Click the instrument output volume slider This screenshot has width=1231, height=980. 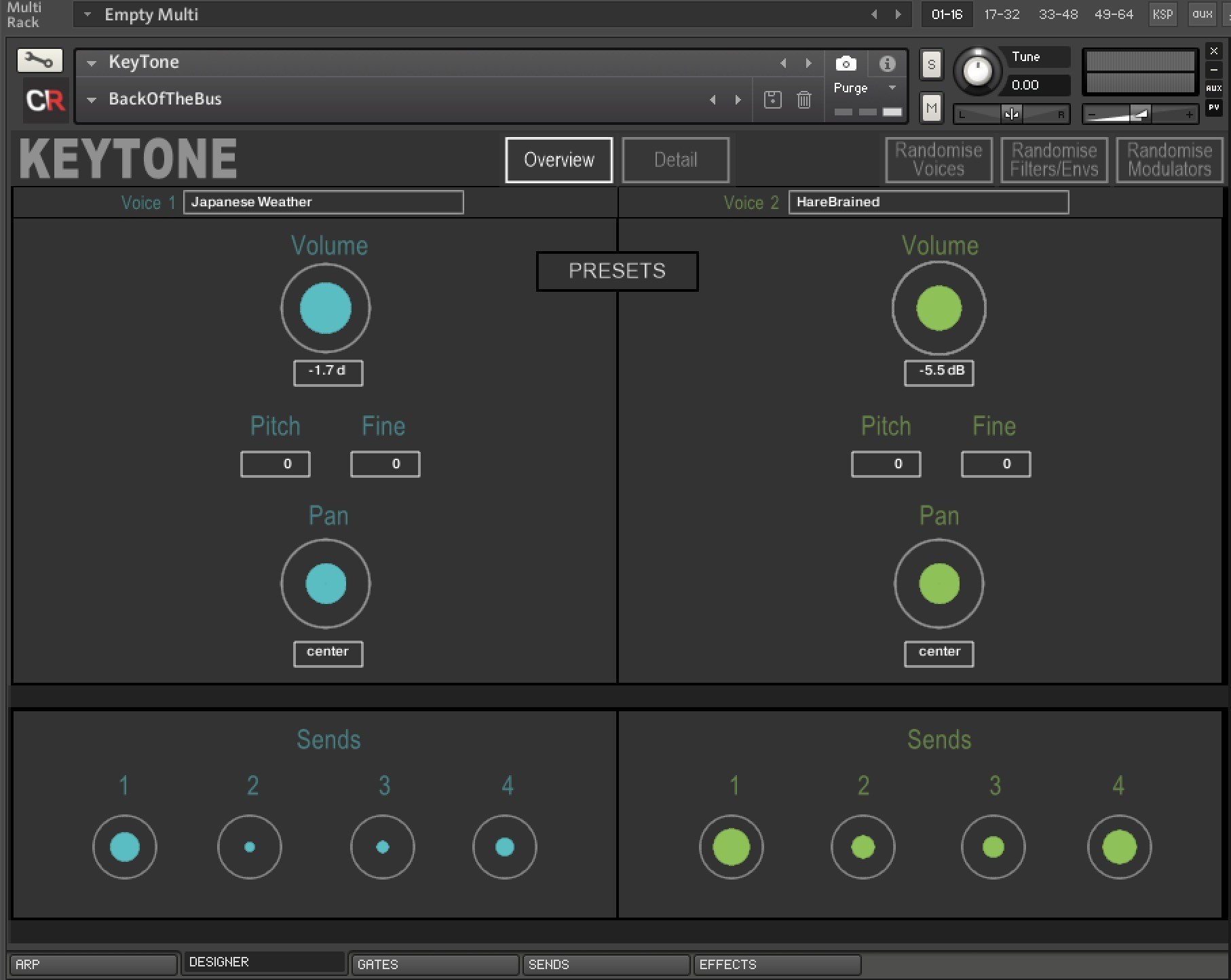(x=1140, y=114)
